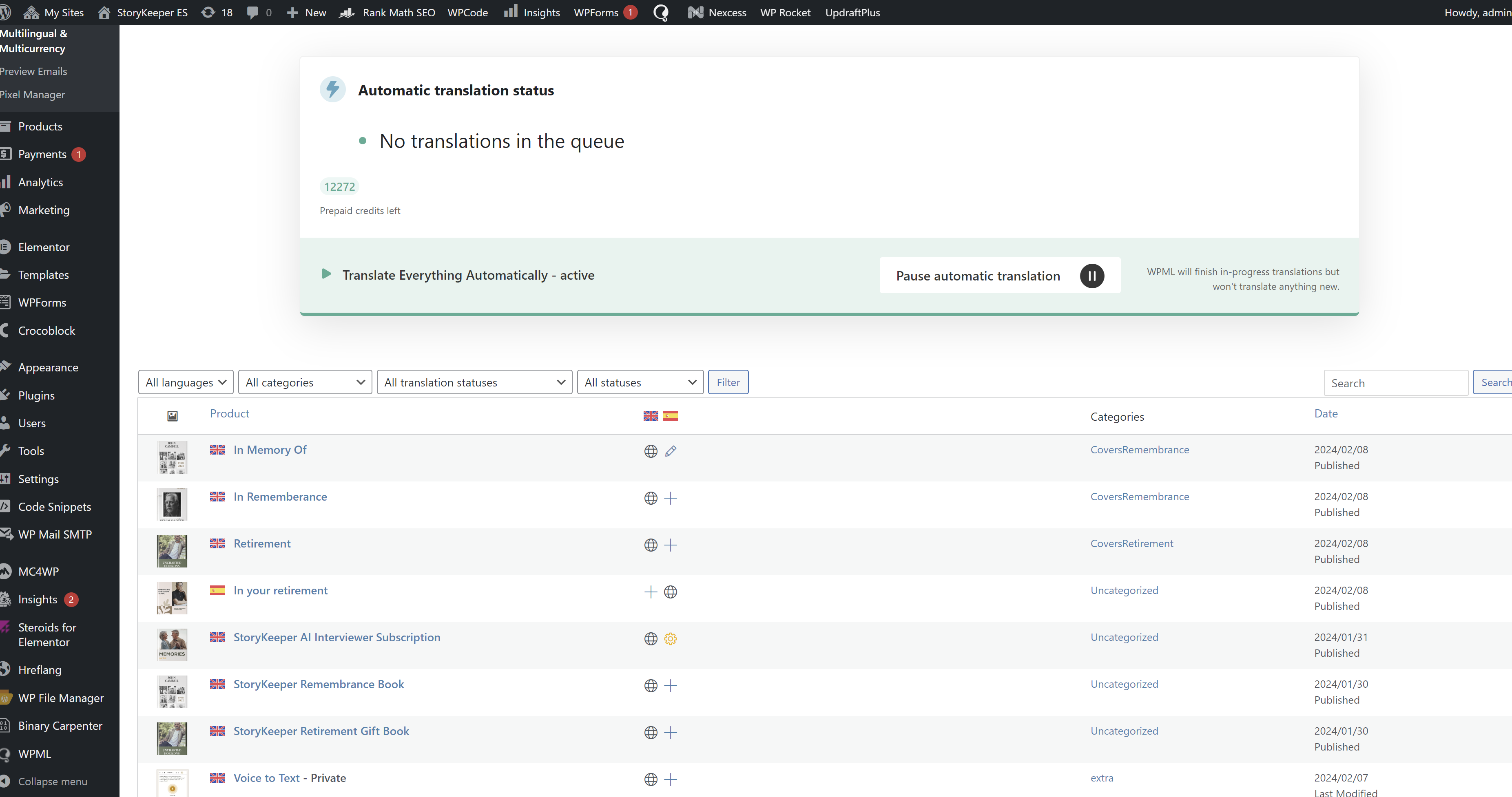Sort by the Product column header
This screenshot has height=797, width=1512.
[230, 413]
